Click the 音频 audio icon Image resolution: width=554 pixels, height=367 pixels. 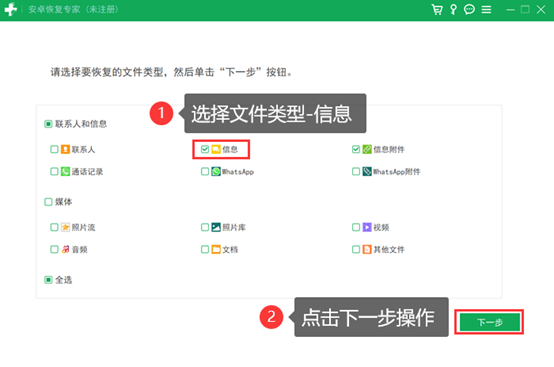click(x=65, y=249)
